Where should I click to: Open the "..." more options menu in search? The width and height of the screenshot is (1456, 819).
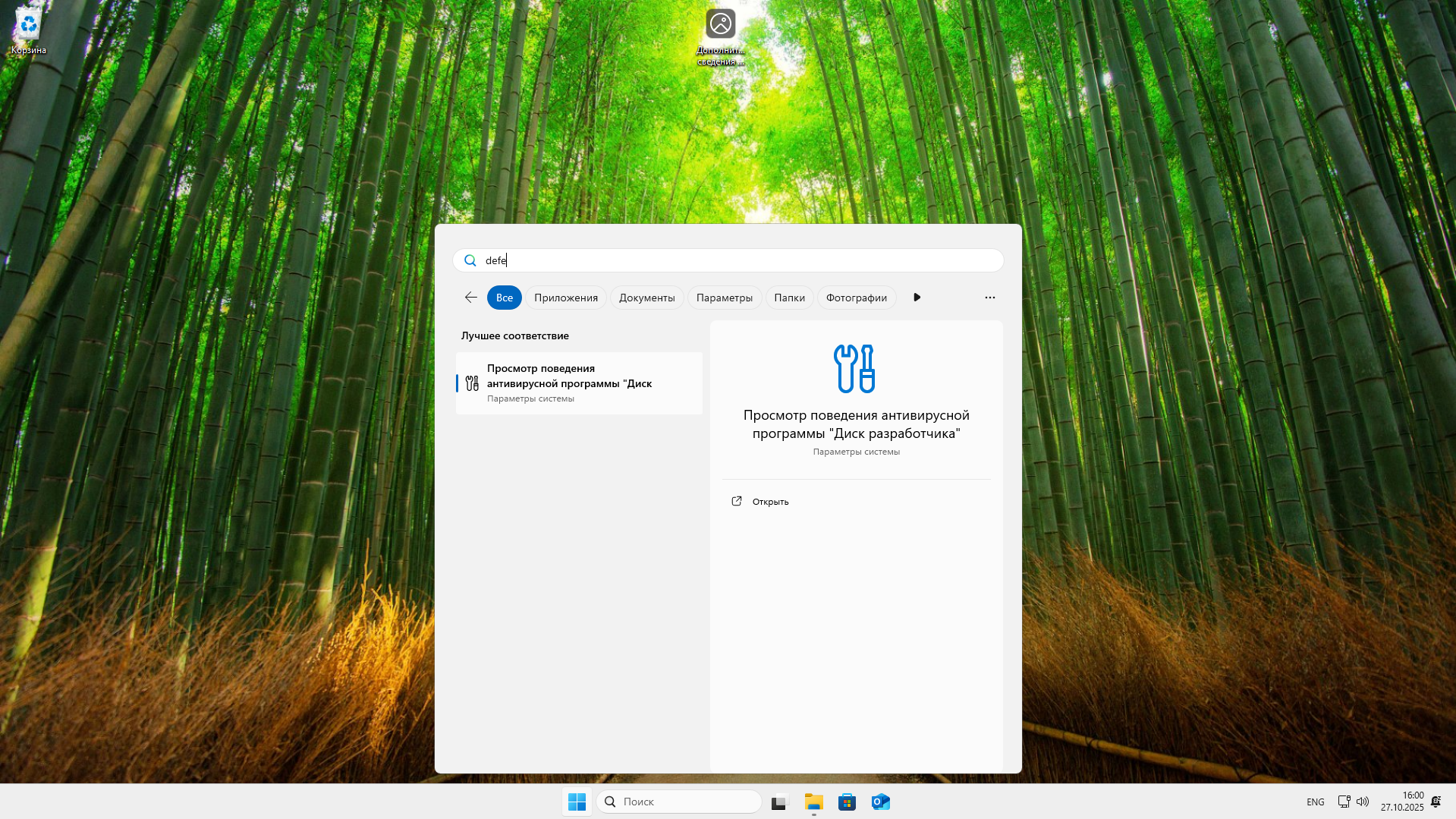coord(989,298)
